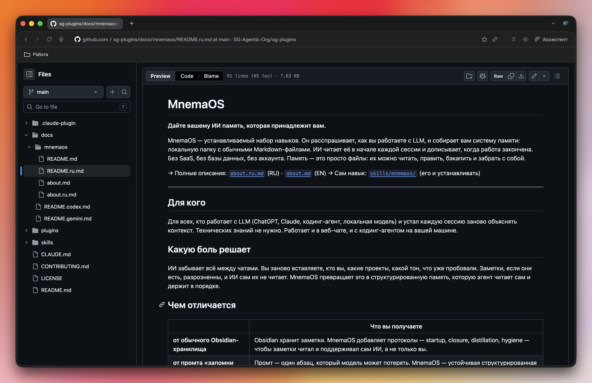Image resolution: width=592 pixels, height=383 pixels.
Task: Open the browser profile avatar
Action: point(566,23)
